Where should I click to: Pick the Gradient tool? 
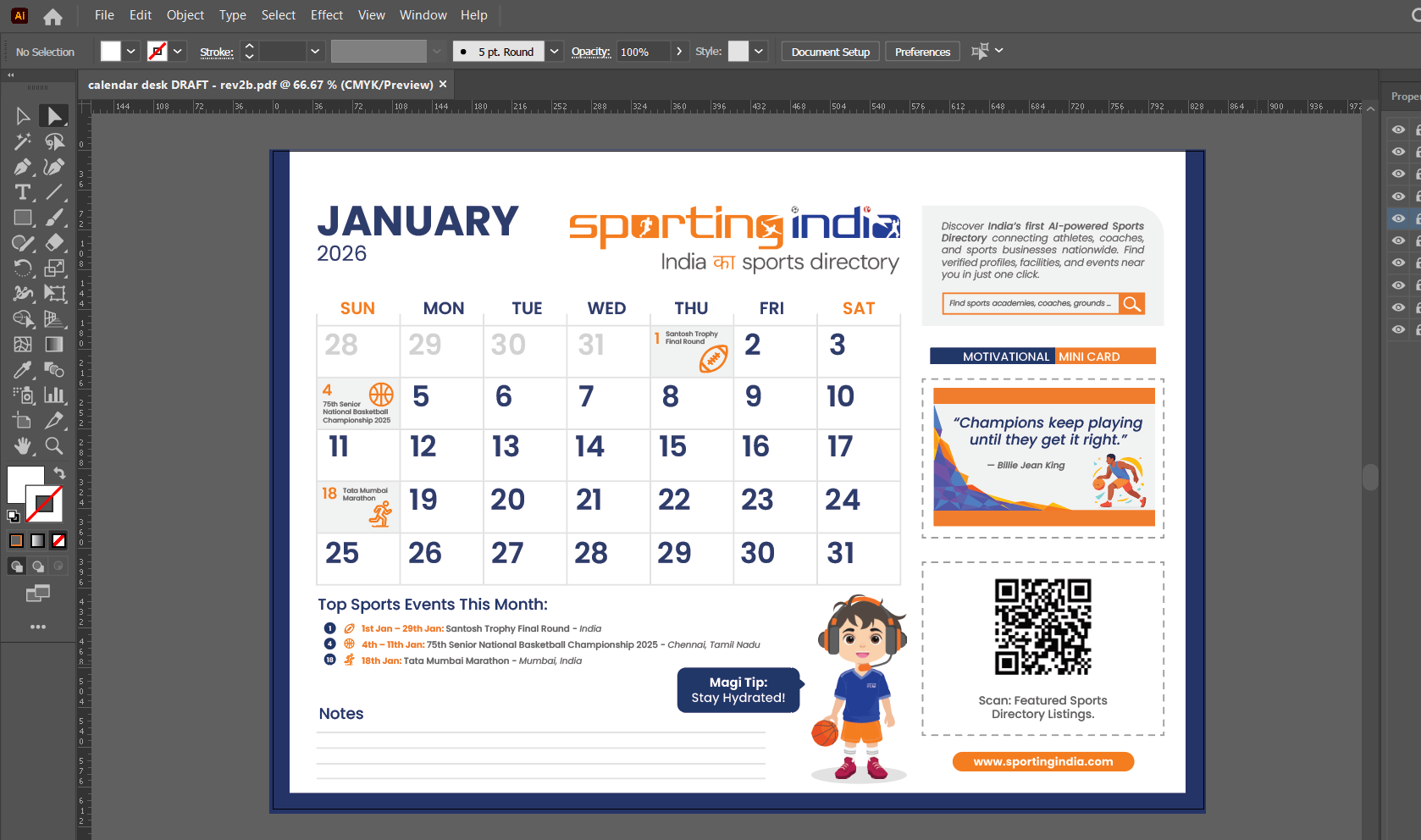pos(54,345)
